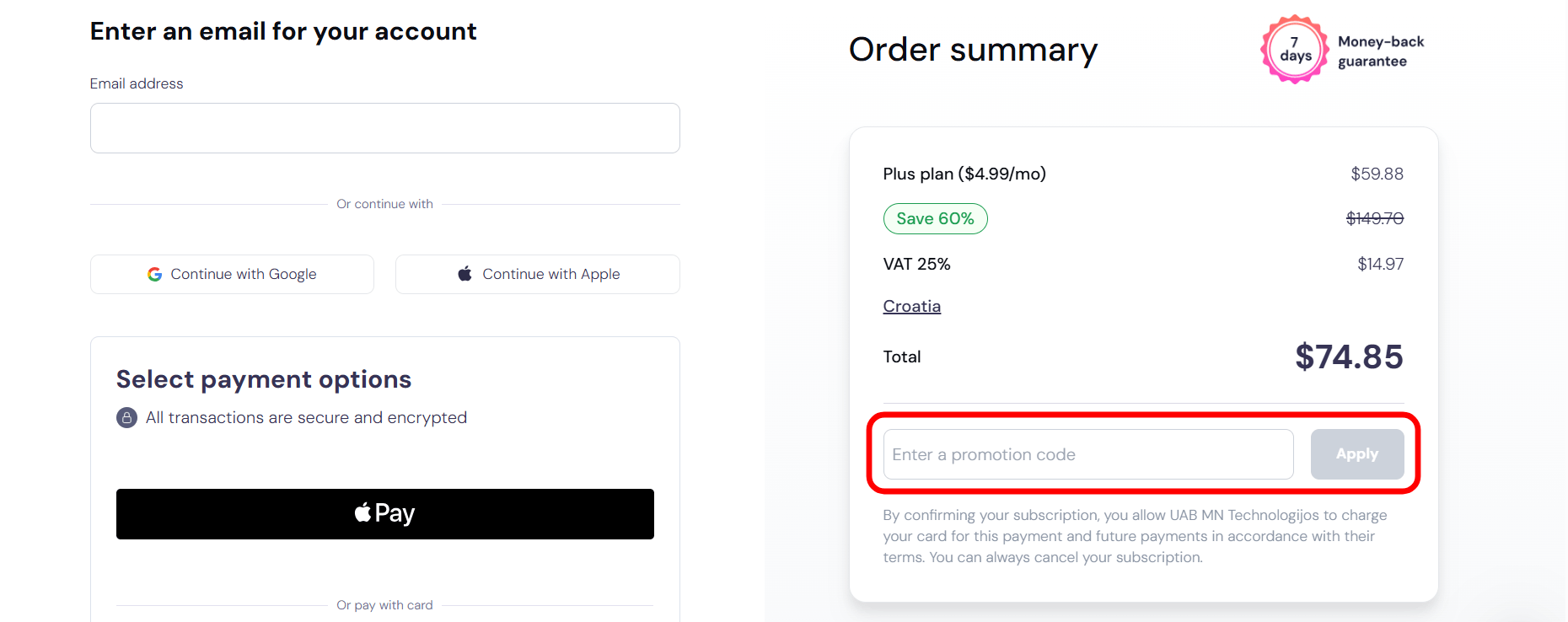Click the lock icon beside the secure transactions text
The image size is (1568, 622).
coord(126,417)
